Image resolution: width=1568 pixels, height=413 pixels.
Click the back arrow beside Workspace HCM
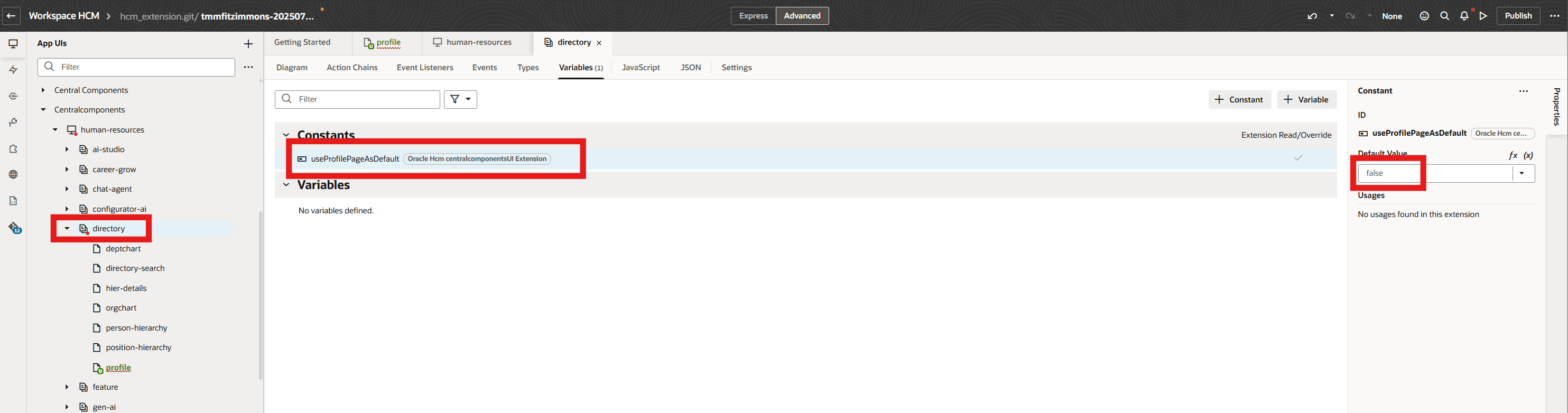pos(11,16)
